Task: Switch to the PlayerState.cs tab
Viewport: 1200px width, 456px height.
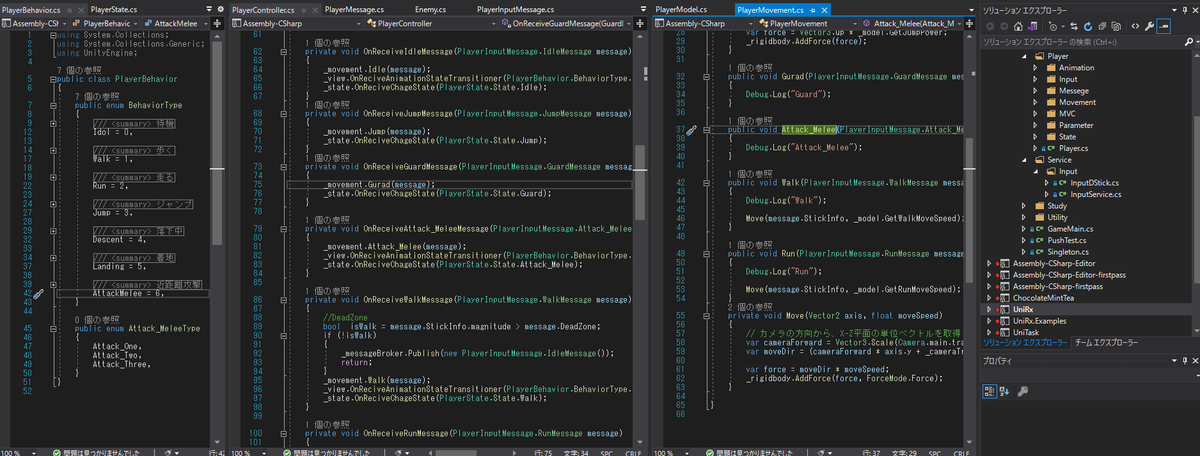Action: pos(114,9)
